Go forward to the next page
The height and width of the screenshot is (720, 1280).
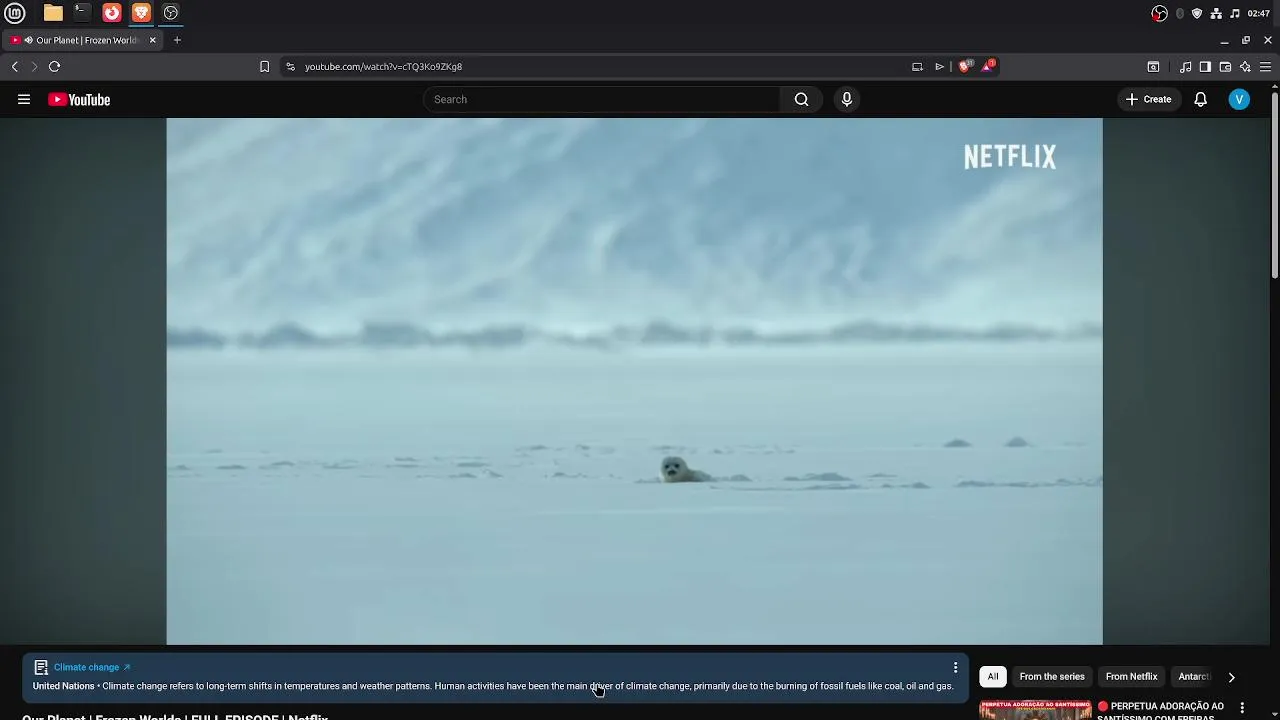tap(33, 67)
